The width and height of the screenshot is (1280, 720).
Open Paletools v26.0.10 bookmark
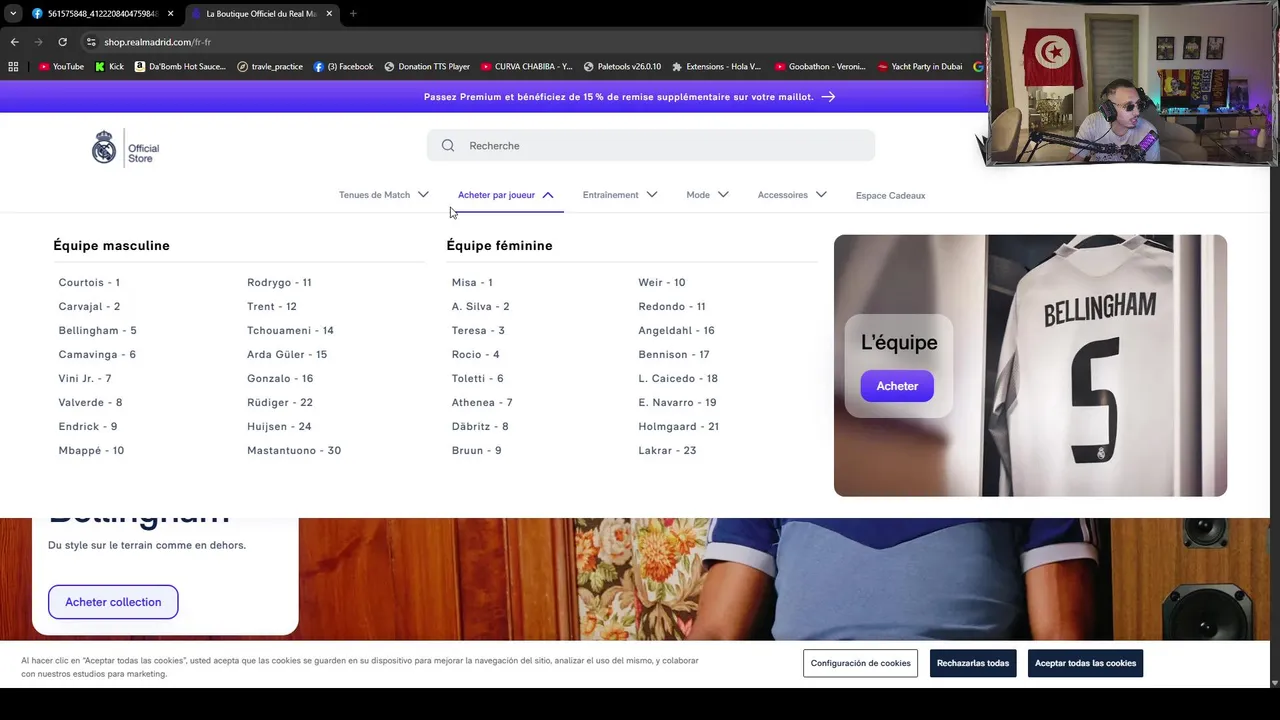pos(622,67)
